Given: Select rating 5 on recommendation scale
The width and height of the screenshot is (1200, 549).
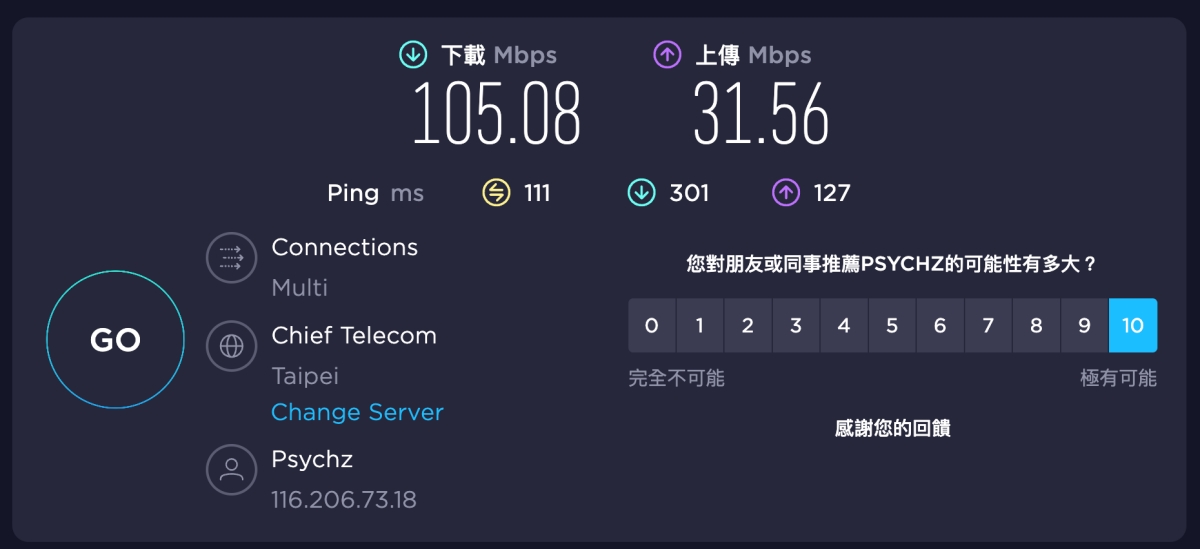Looking at the screenshot, I should tap(892, 326).
